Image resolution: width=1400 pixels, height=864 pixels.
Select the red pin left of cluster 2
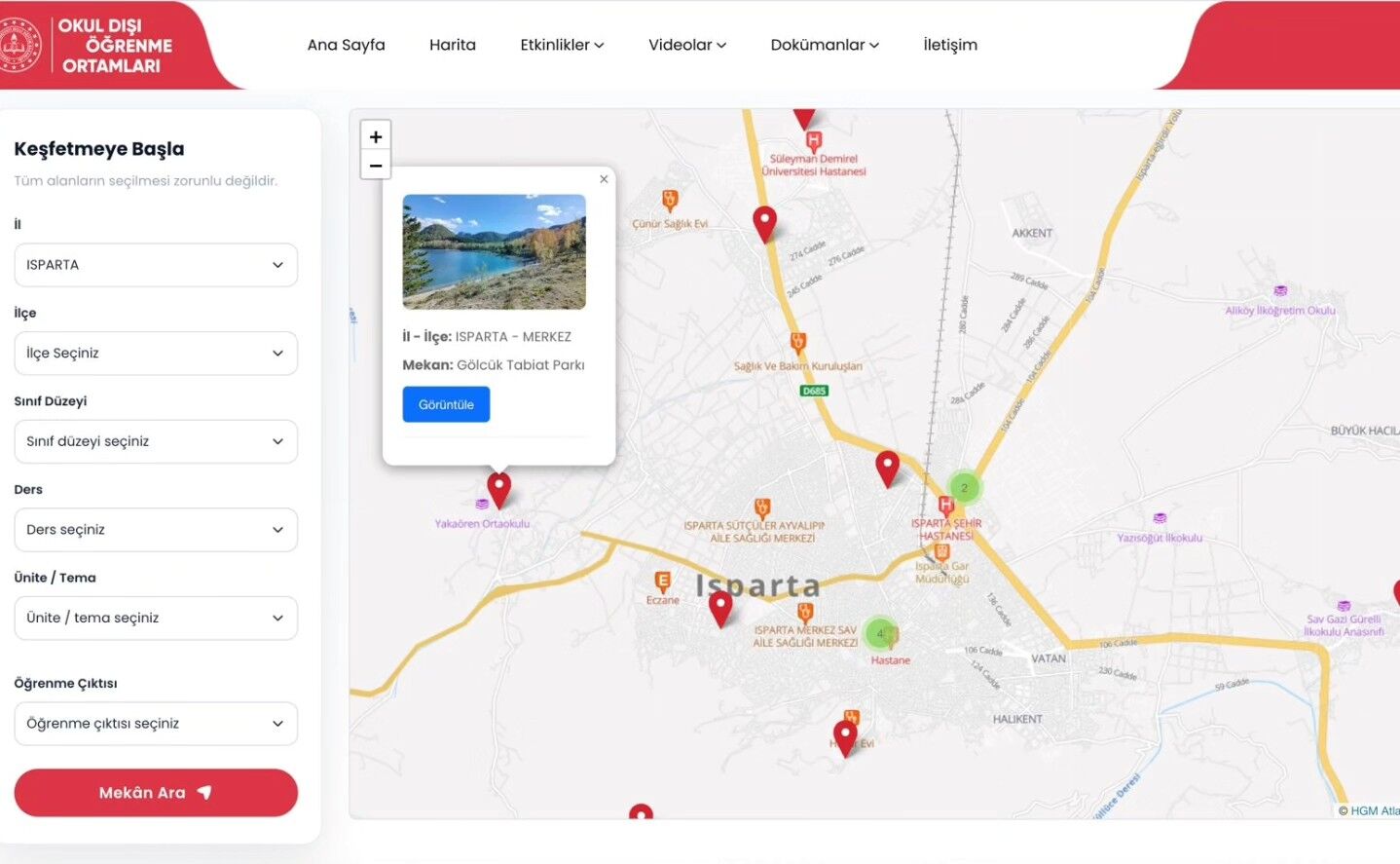[x=887, y=469]
